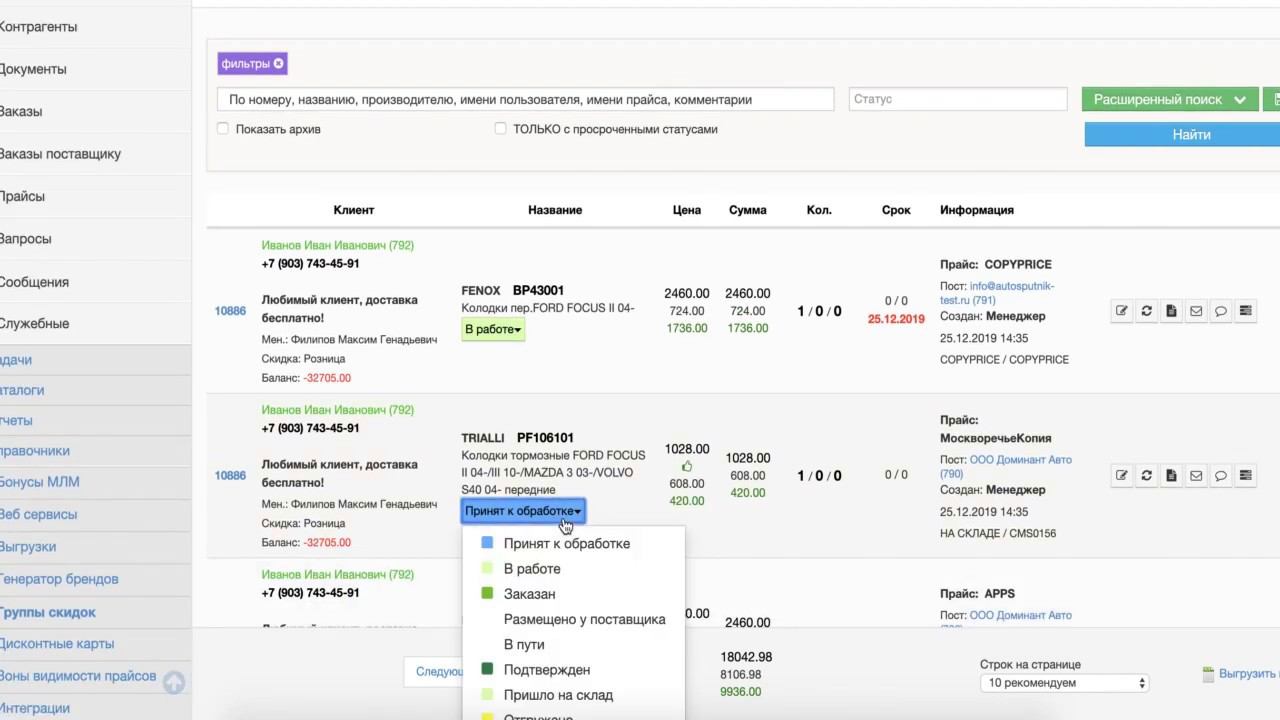Viewport: 1280px width, 720px height.
Task: Open document for TRIALLI PF106101 row
Action: coord(1171,475)
